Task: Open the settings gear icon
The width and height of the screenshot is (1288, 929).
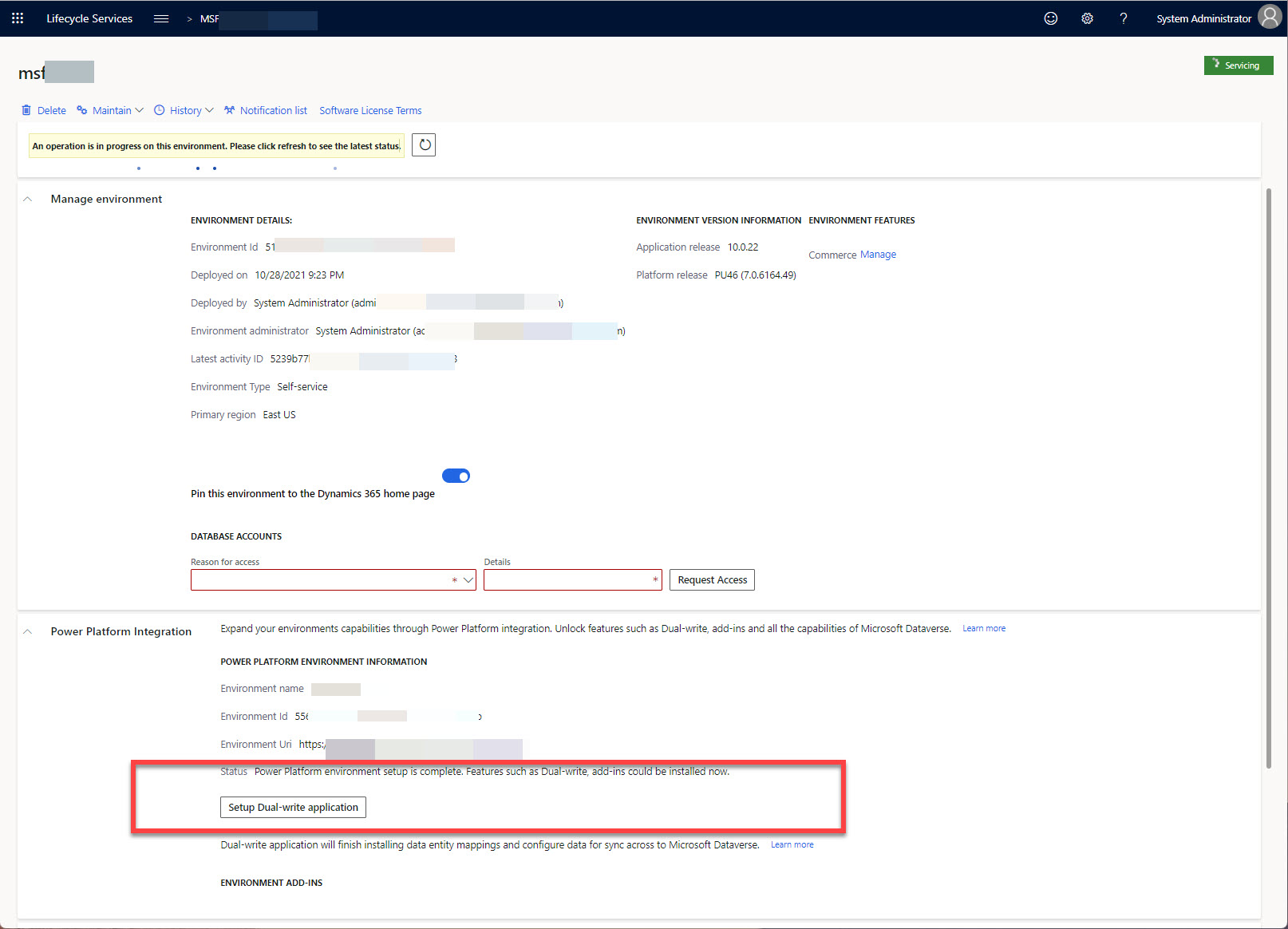Action: pos(1087,18)
